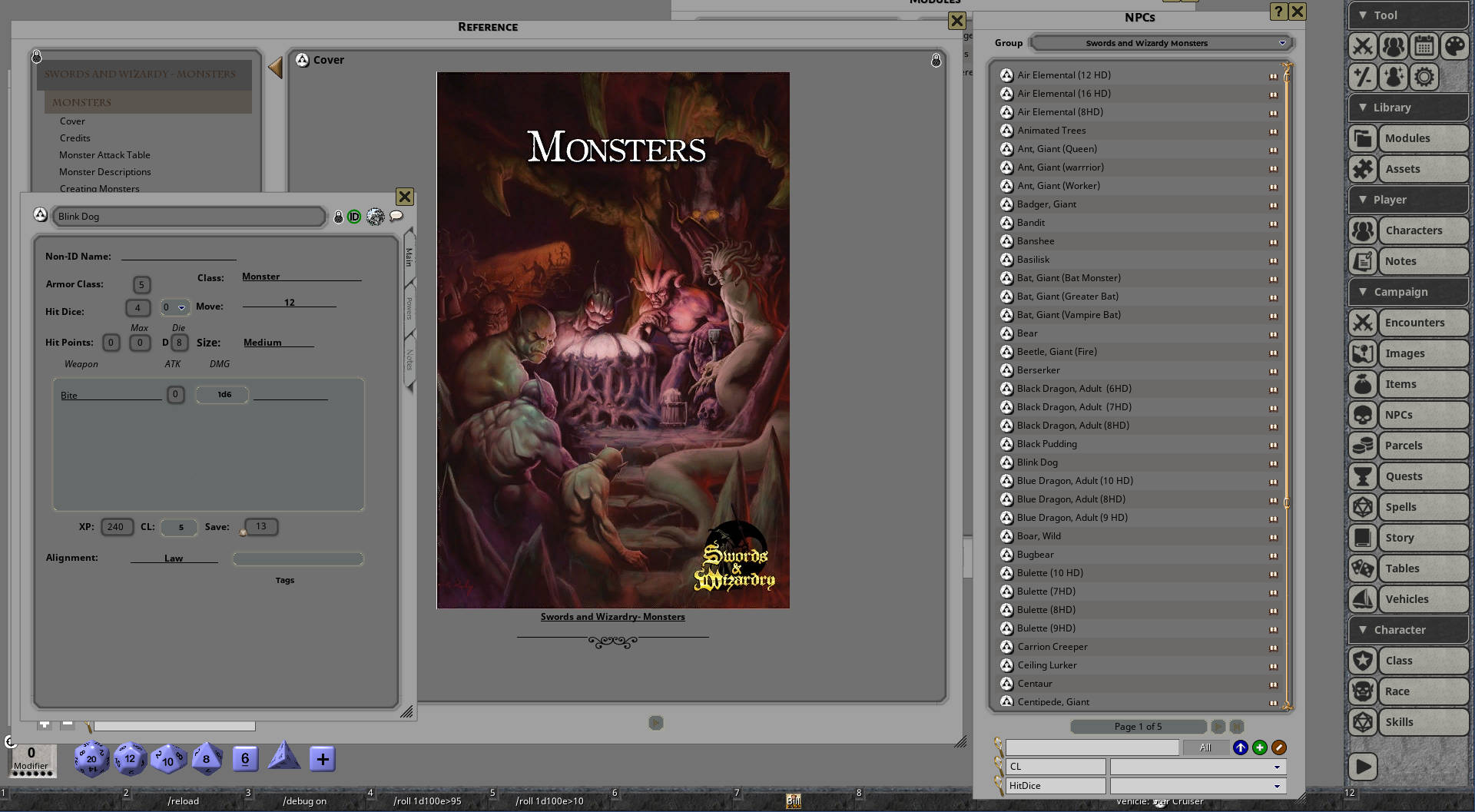Click the Class sidebar button
The height and width of the screenshot is (812, 1475).
pos(1424,661)
